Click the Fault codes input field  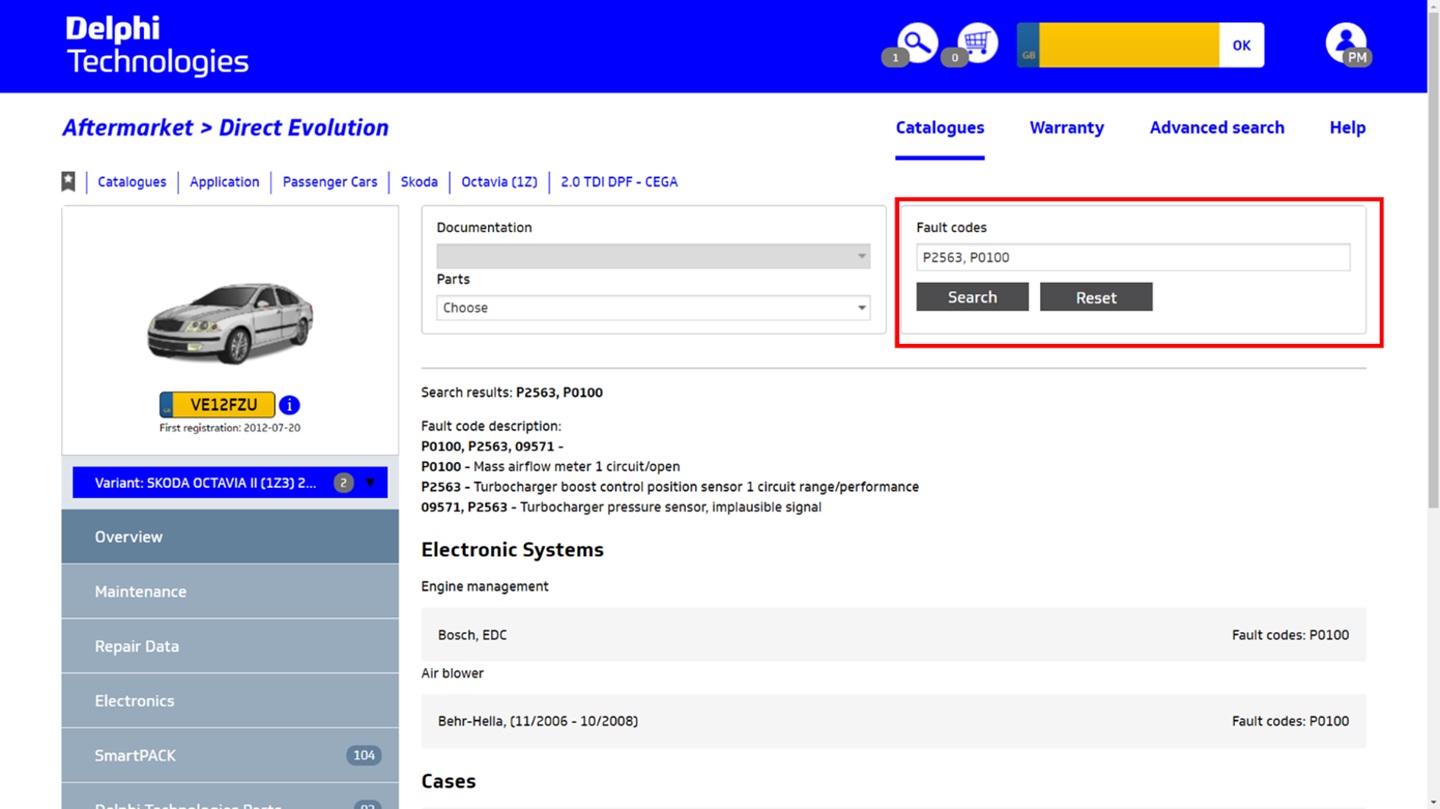click(x=1132, y=257)
